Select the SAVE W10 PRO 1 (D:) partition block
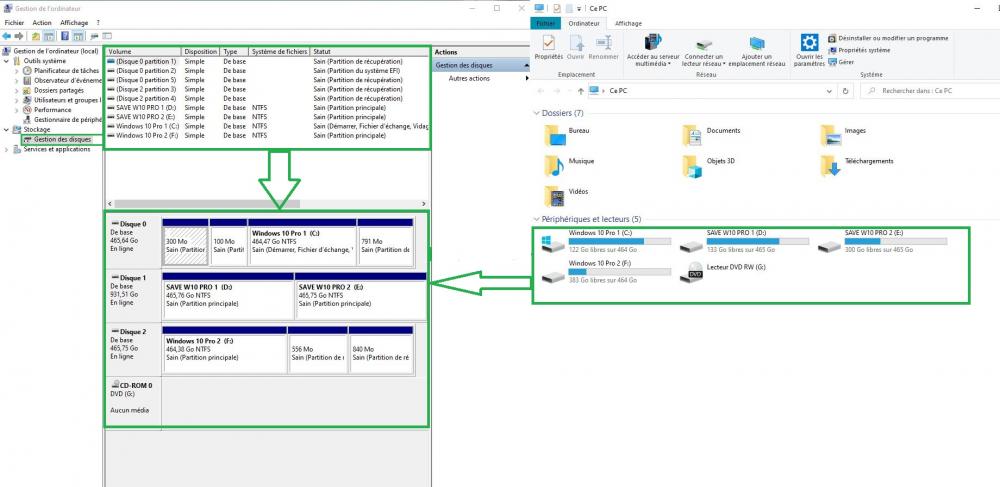Screen dimensions: 1000x487 [x=228, y=300]
